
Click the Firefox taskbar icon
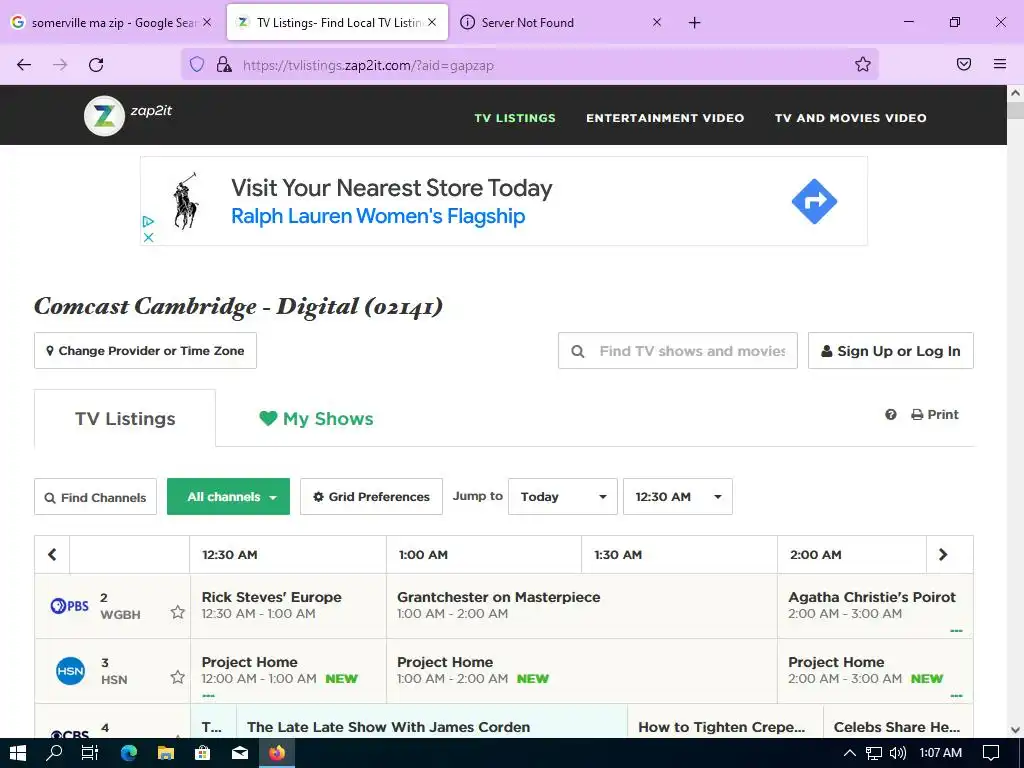click(277, 753)
